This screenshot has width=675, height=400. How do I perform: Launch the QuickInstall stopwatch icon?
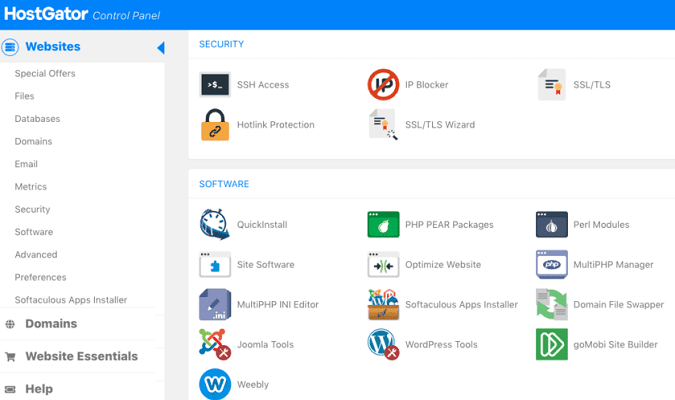coord(215,224)
